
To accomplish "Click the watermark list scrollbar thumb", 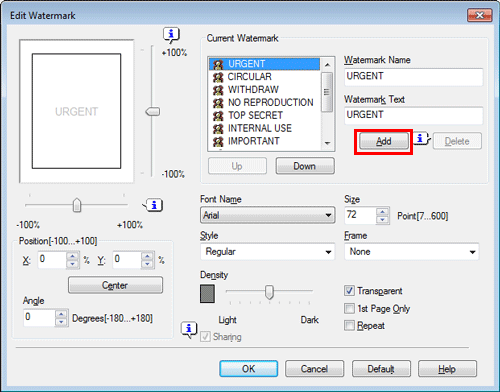I will point(327,92).
